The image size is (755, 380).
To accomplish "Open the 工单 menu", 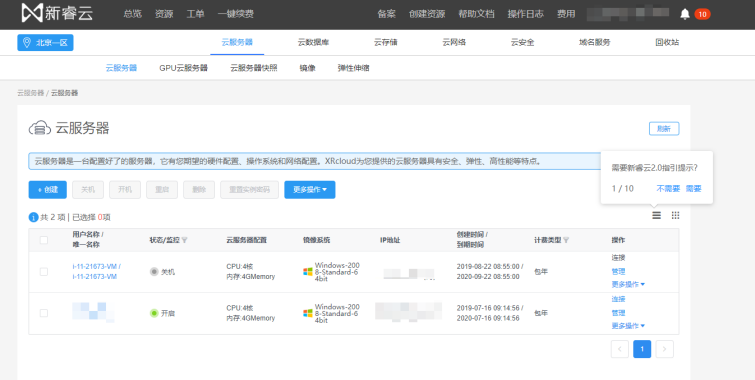I will 195,14.
